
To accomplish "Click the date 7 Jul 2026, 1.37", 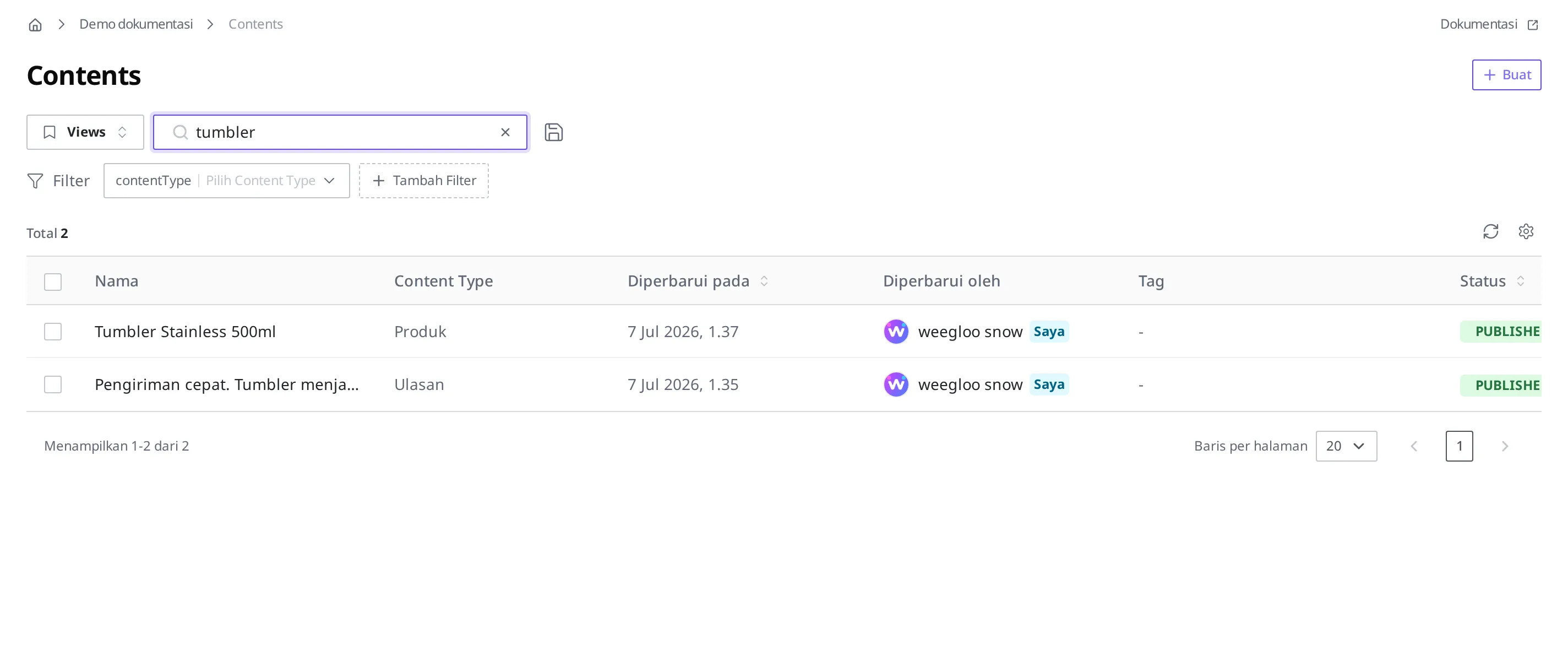I will tap(683, 332).
